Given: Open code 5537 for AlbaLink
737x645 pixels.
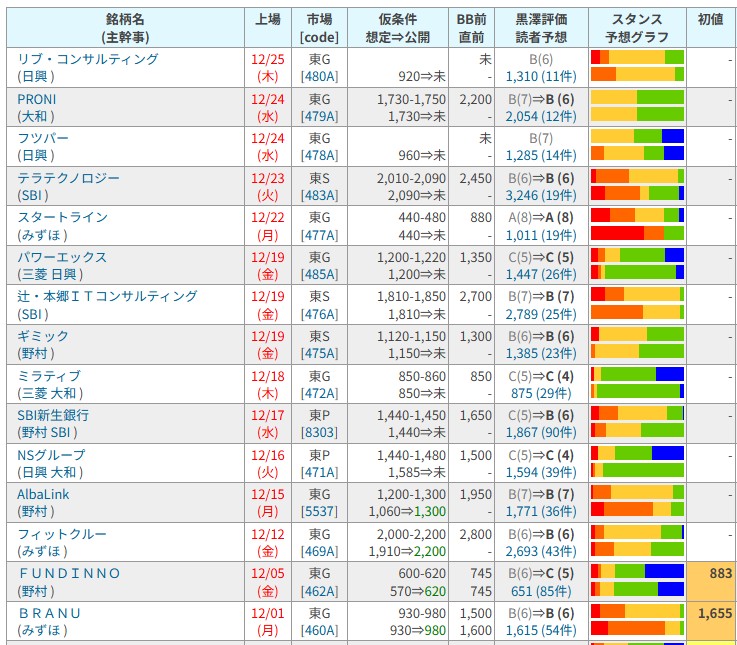Looking at the screenshot, I should (320, 511).
